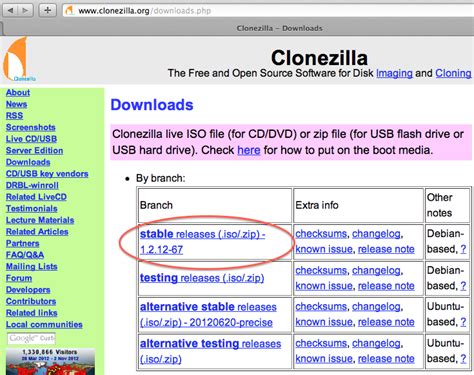Viewport: 474px width, 375px height.
Task: Open changelog link in alternative stable row
Action: tap(376, 307)
